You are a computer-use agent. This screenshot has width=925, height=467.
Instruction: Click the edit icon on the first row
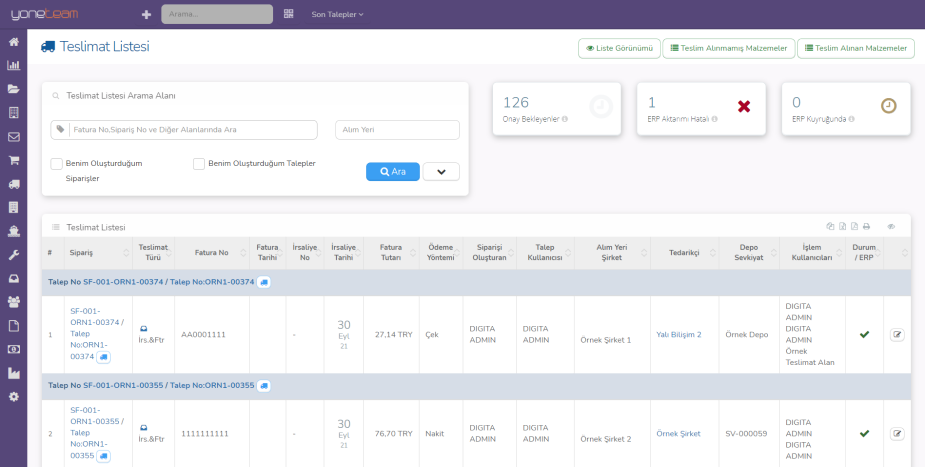pyautogui.click(x=897, y=334)
